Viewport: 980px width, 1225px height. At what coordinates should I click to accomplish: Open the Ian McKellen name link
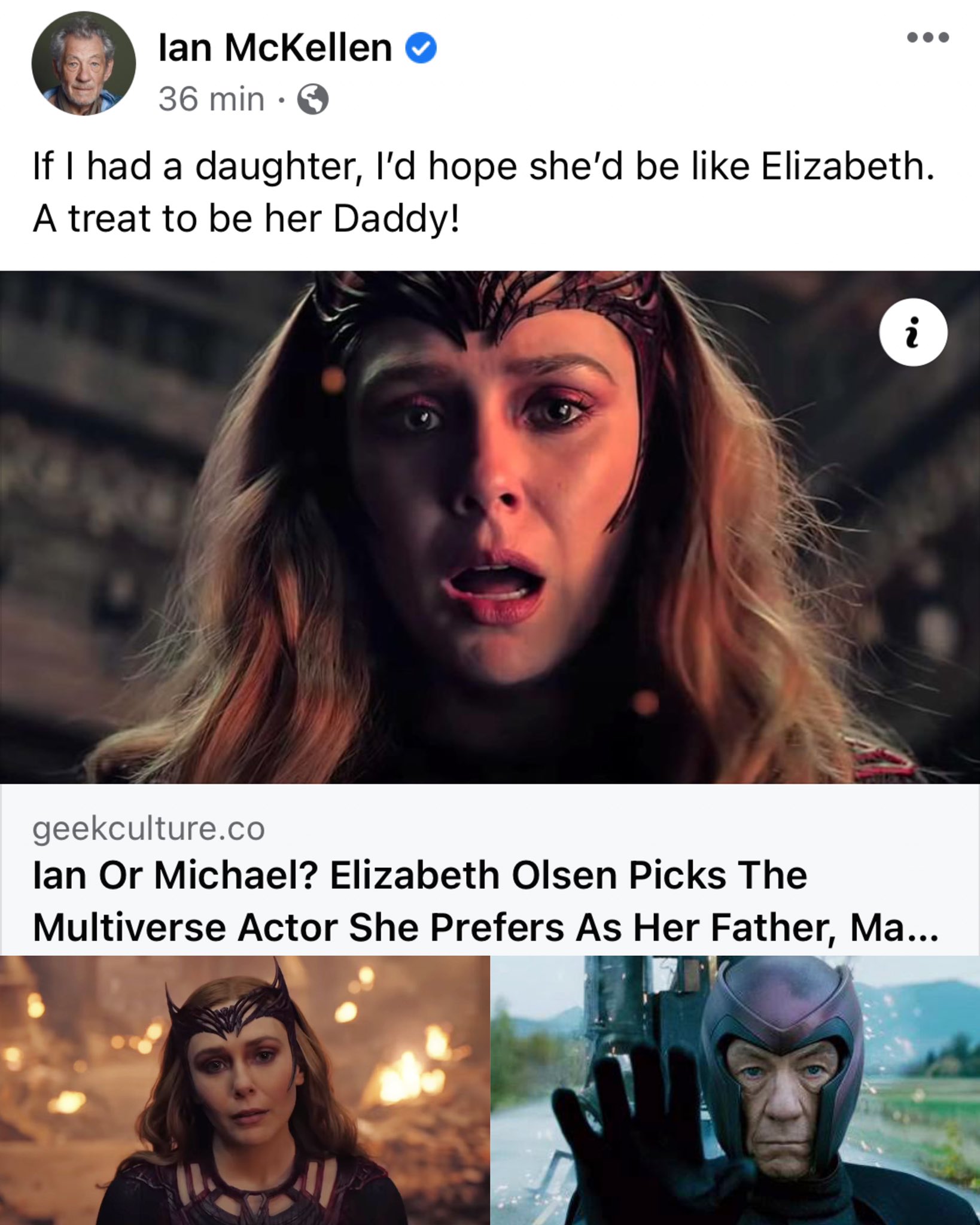[x=275, y=48]
